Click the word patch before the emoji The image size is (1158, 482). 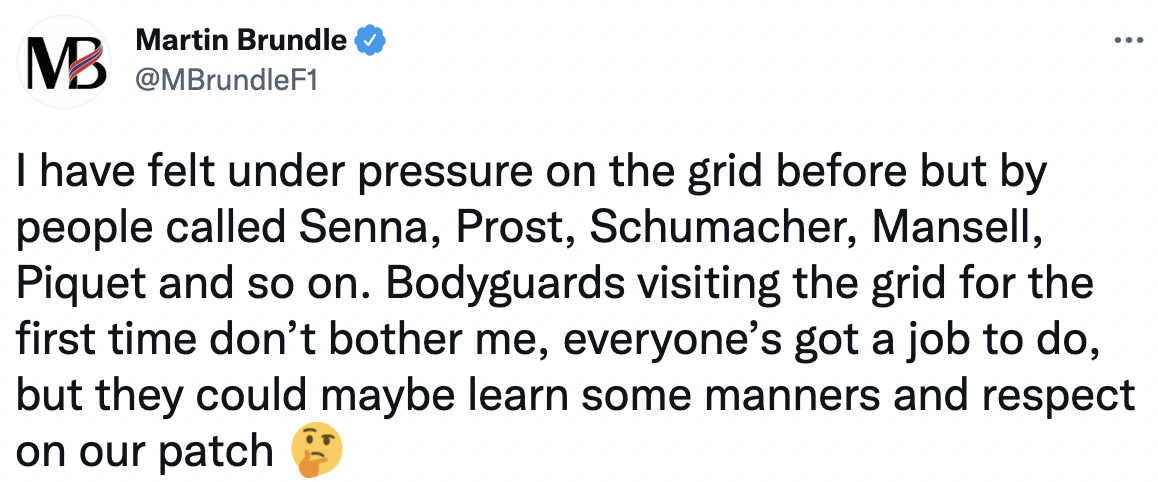(220, 450)
